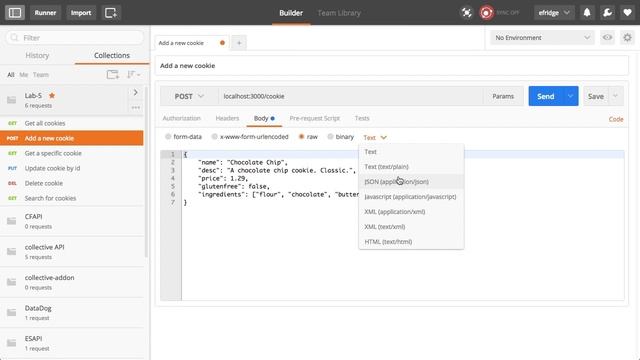Click the Code link
Image resolution: width=640 pixels, height=360 pixels.
[616, 119]
